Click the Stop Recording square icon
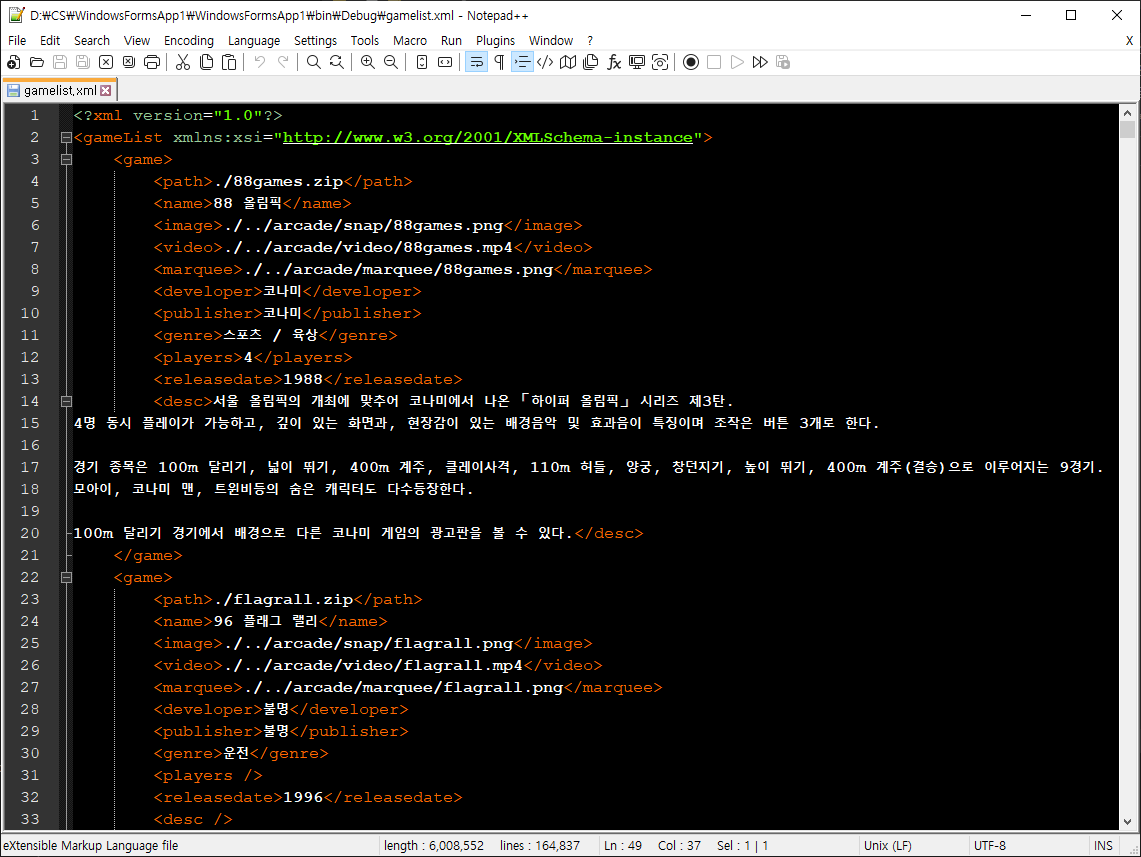The width and height of the screenshot is (1141, 857). (x=714, y=63)
